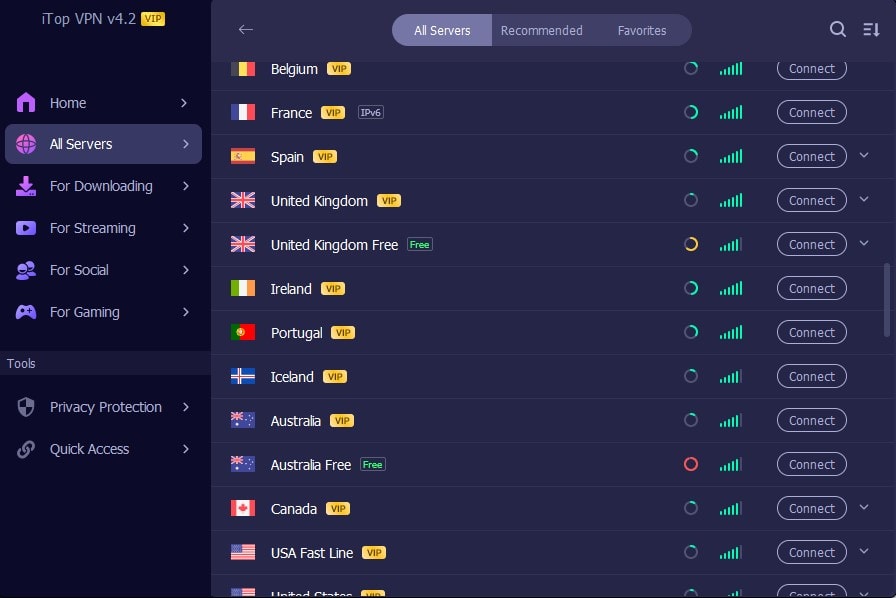Expand the Spain server list
The width and height of the screenshot is (896, 598).
pos(864,156)
